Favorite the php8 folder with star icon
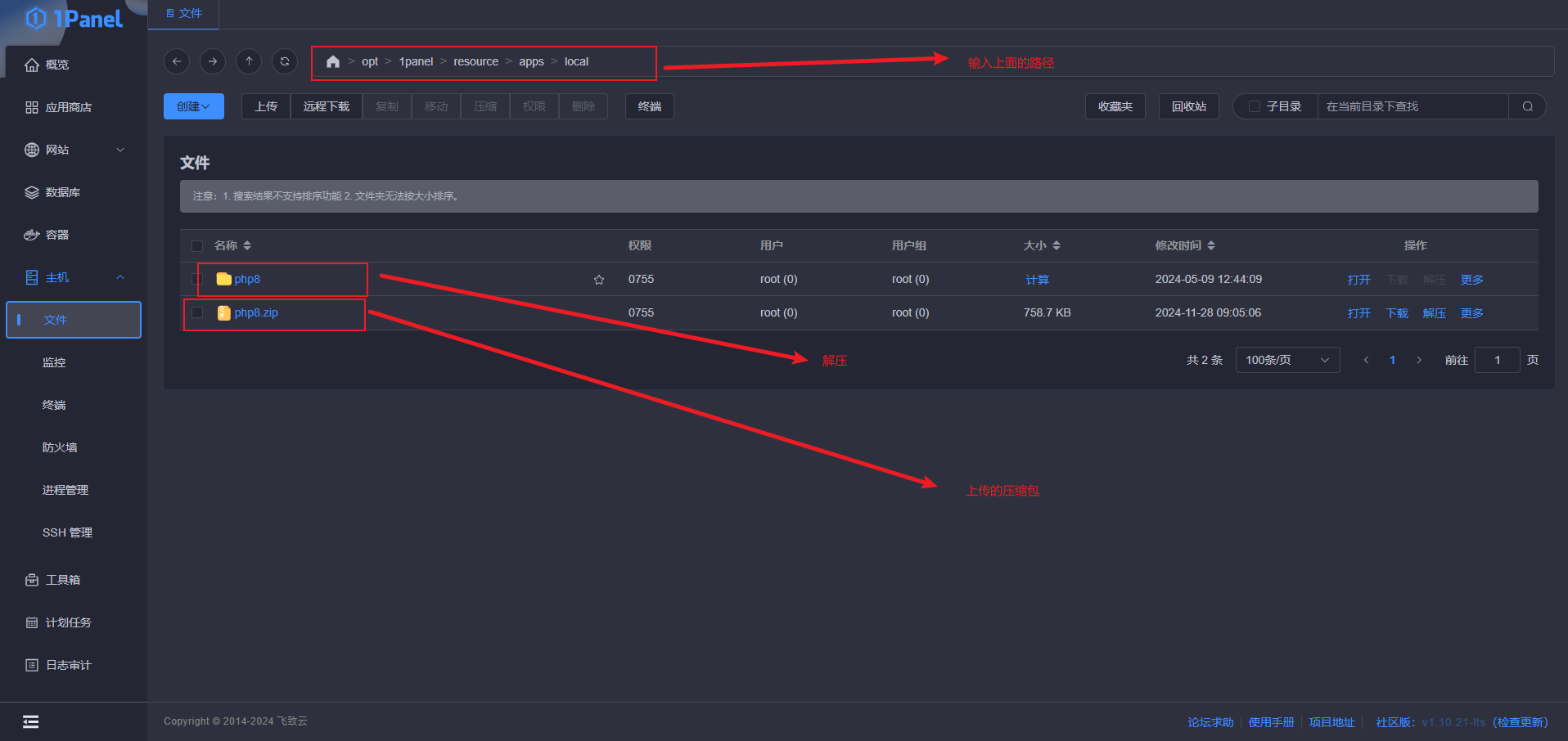The image size is (1568, 741). tap(599, 280)
